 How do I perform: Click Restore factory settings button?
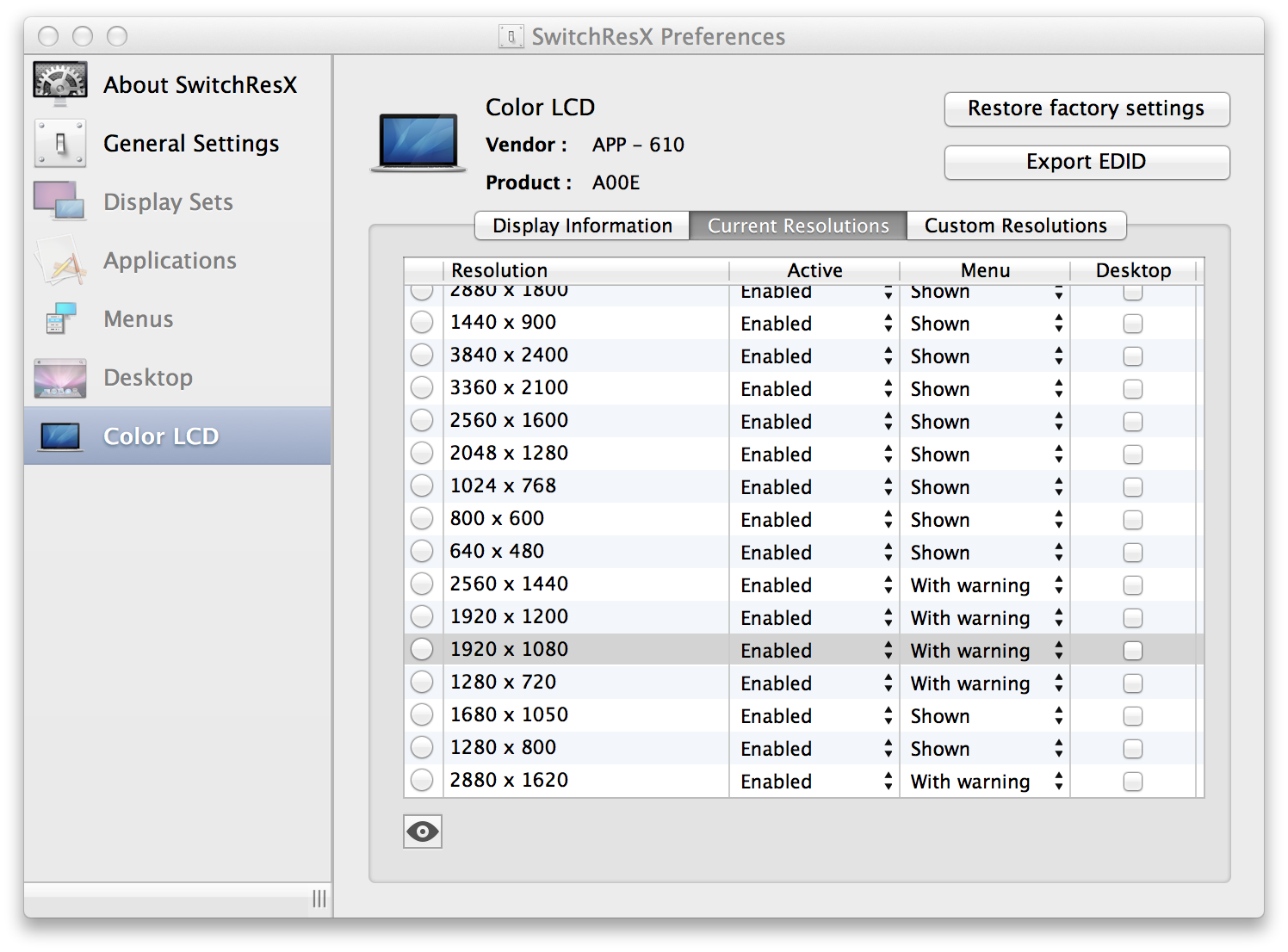point(1087,108)
